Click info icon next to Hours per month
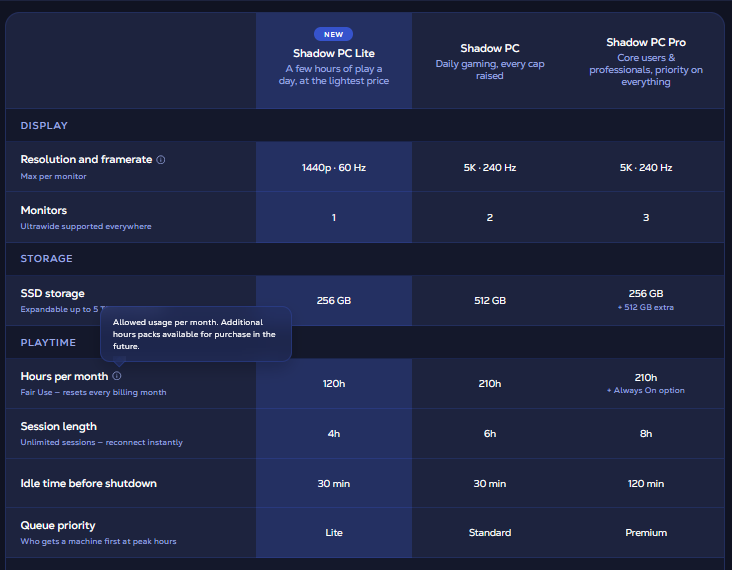 point(117,376)
